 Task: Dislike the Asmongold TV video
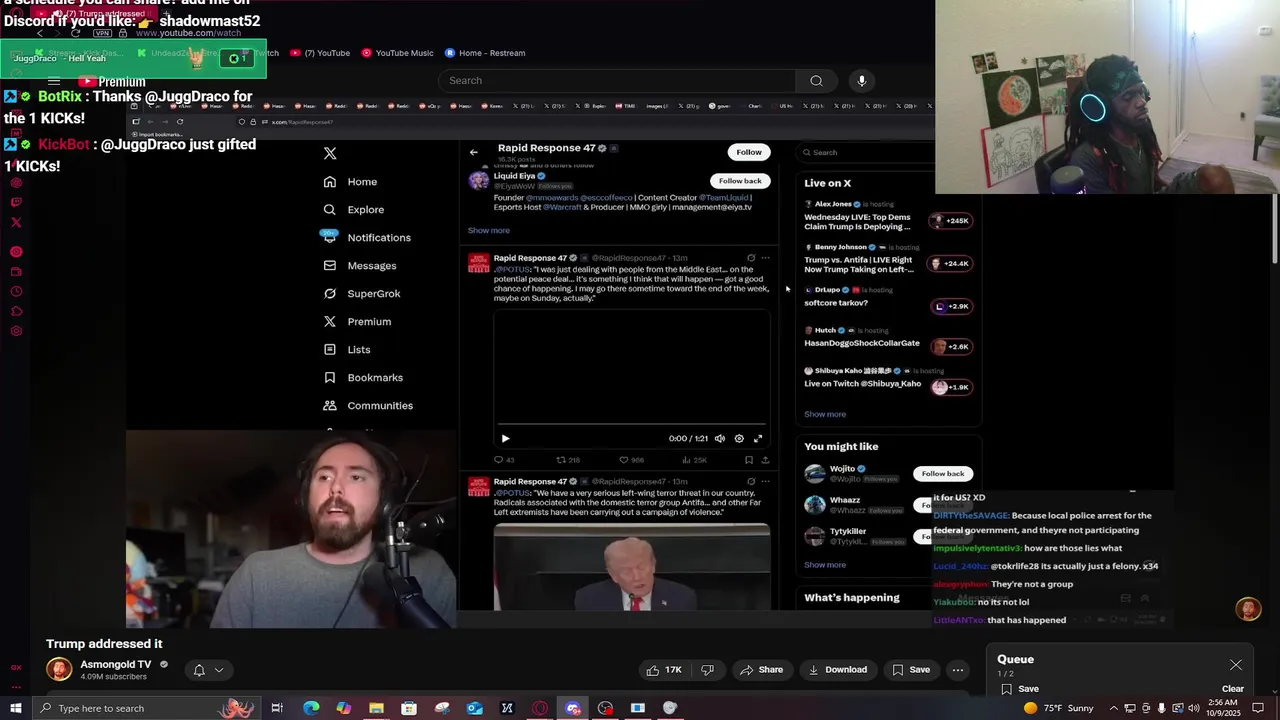[707, 670]
